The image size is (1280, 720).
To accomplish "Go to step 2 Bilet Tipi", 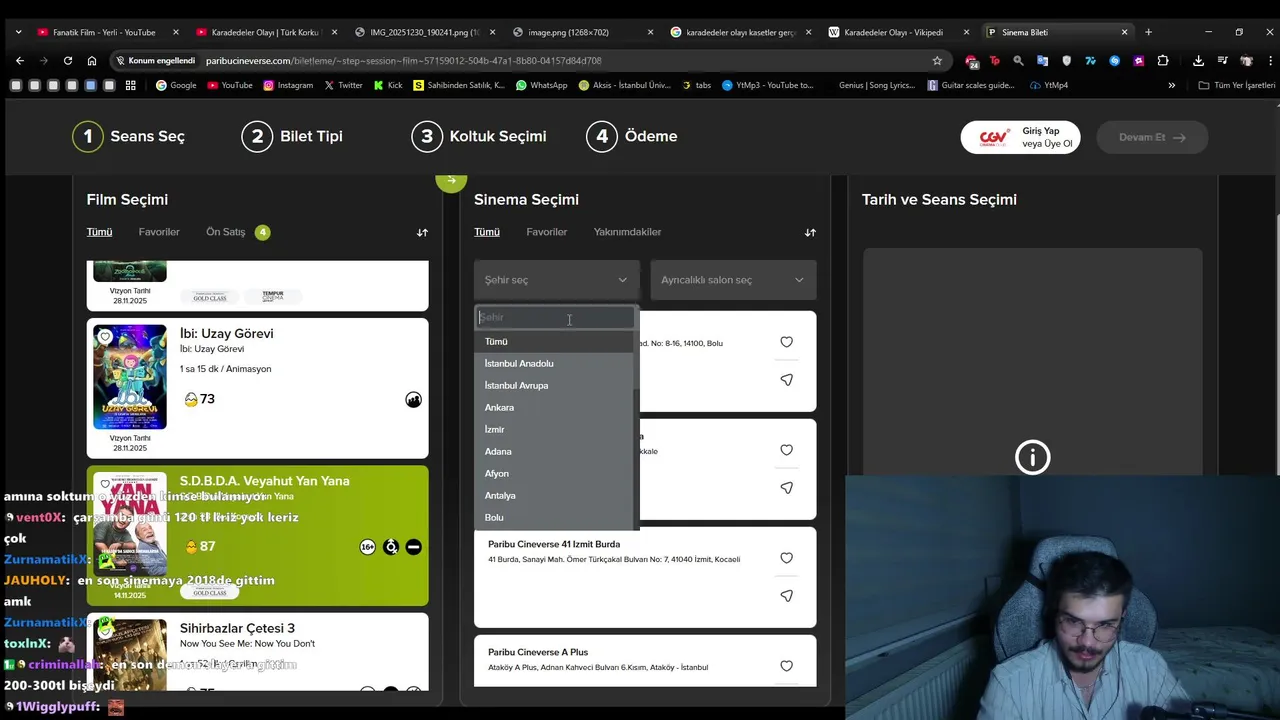I will (292, 136).
